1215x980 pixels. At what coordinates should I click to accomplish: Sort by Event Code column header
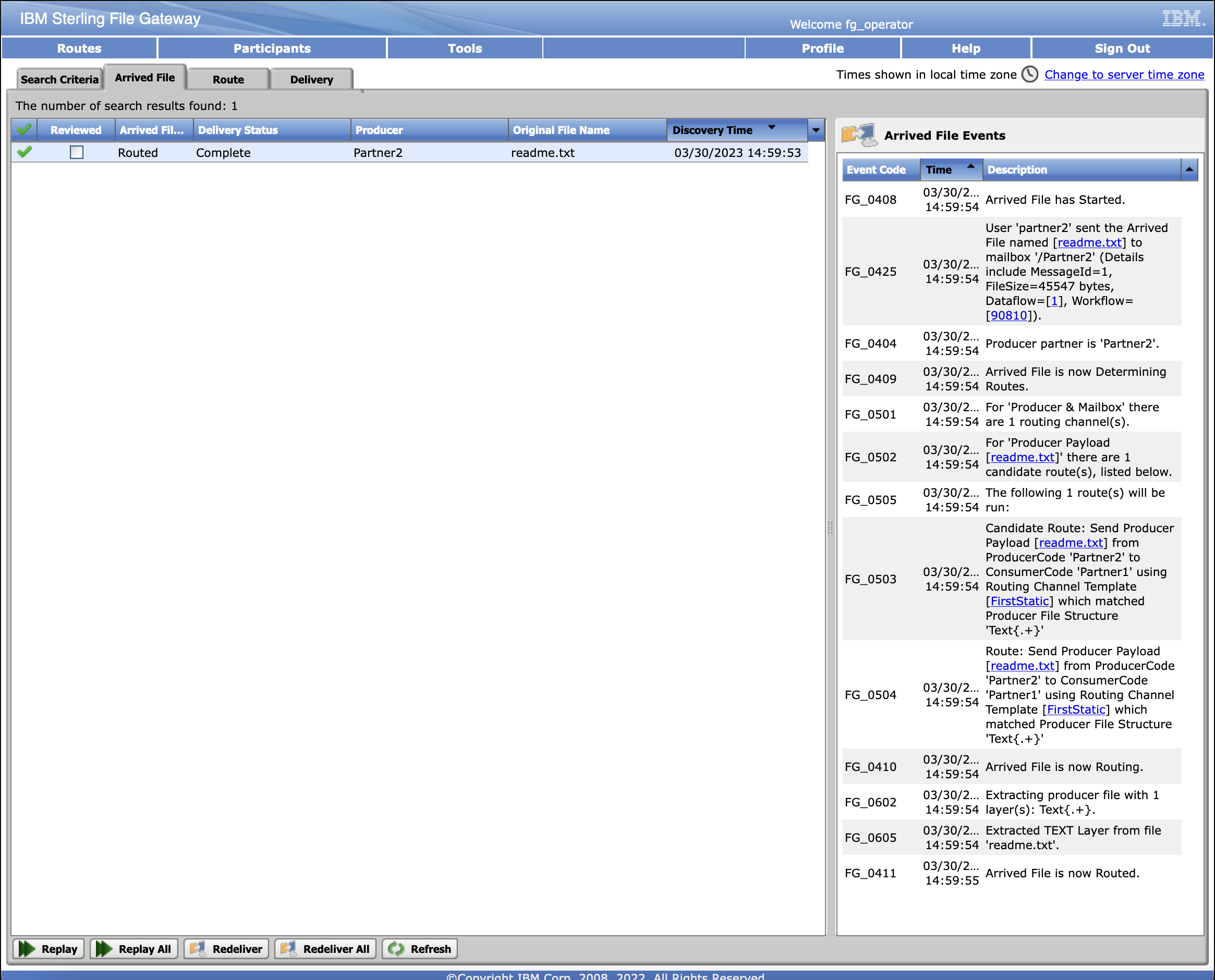[x=881, y=169]
